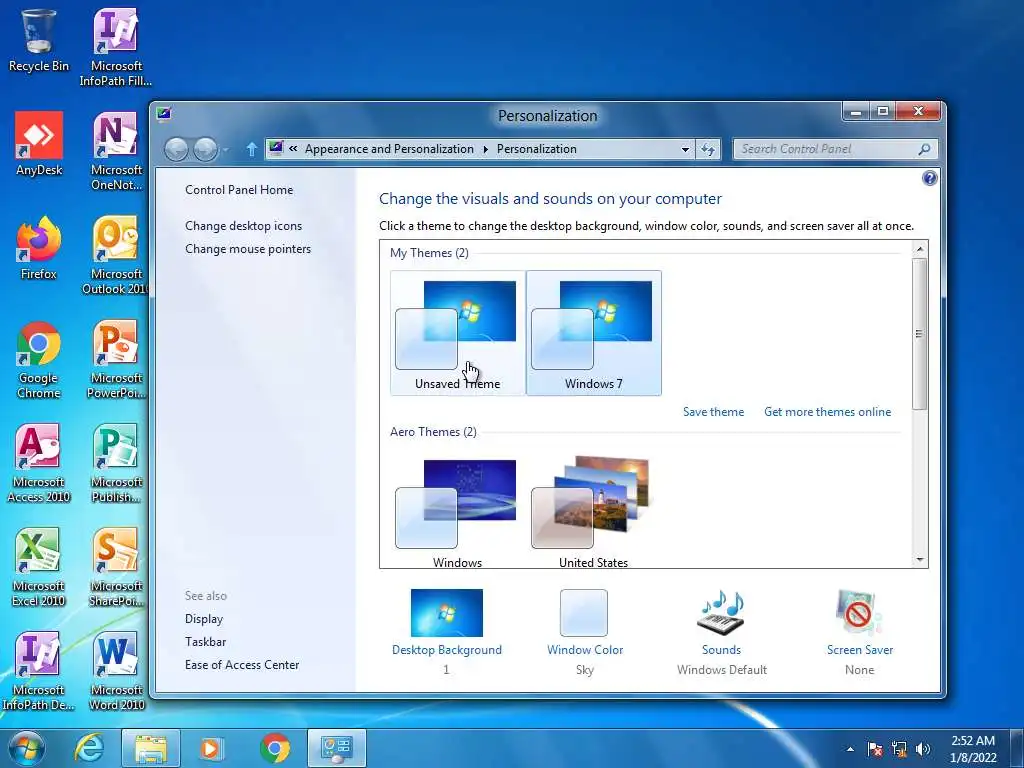The width and height of the screenshot is (1024, 768).
Task: Open the Windows Start menu orb
Action: pos(26,748)
